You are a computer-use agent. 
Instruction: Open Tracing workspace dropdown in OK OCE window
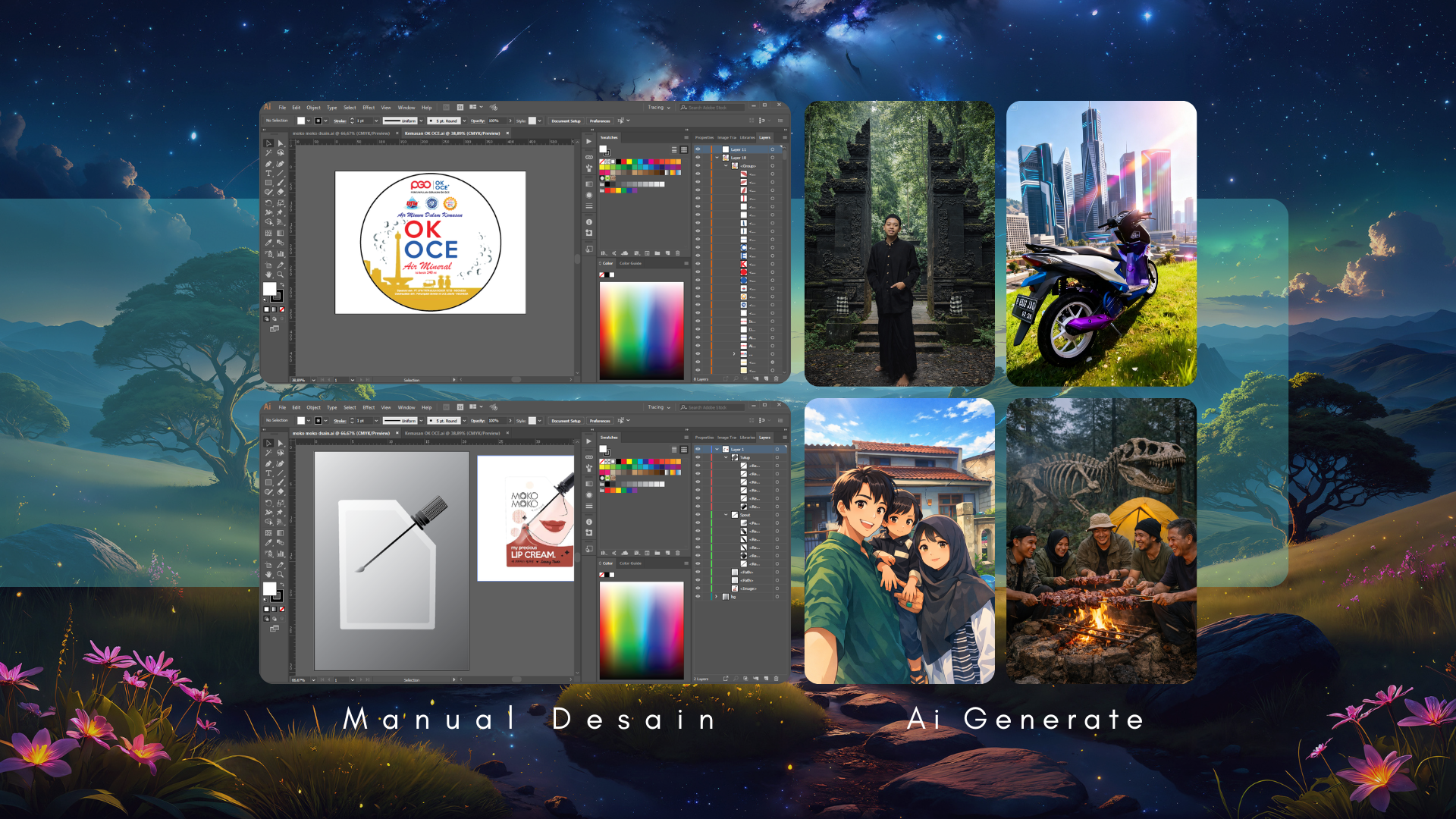click(659, 108)
